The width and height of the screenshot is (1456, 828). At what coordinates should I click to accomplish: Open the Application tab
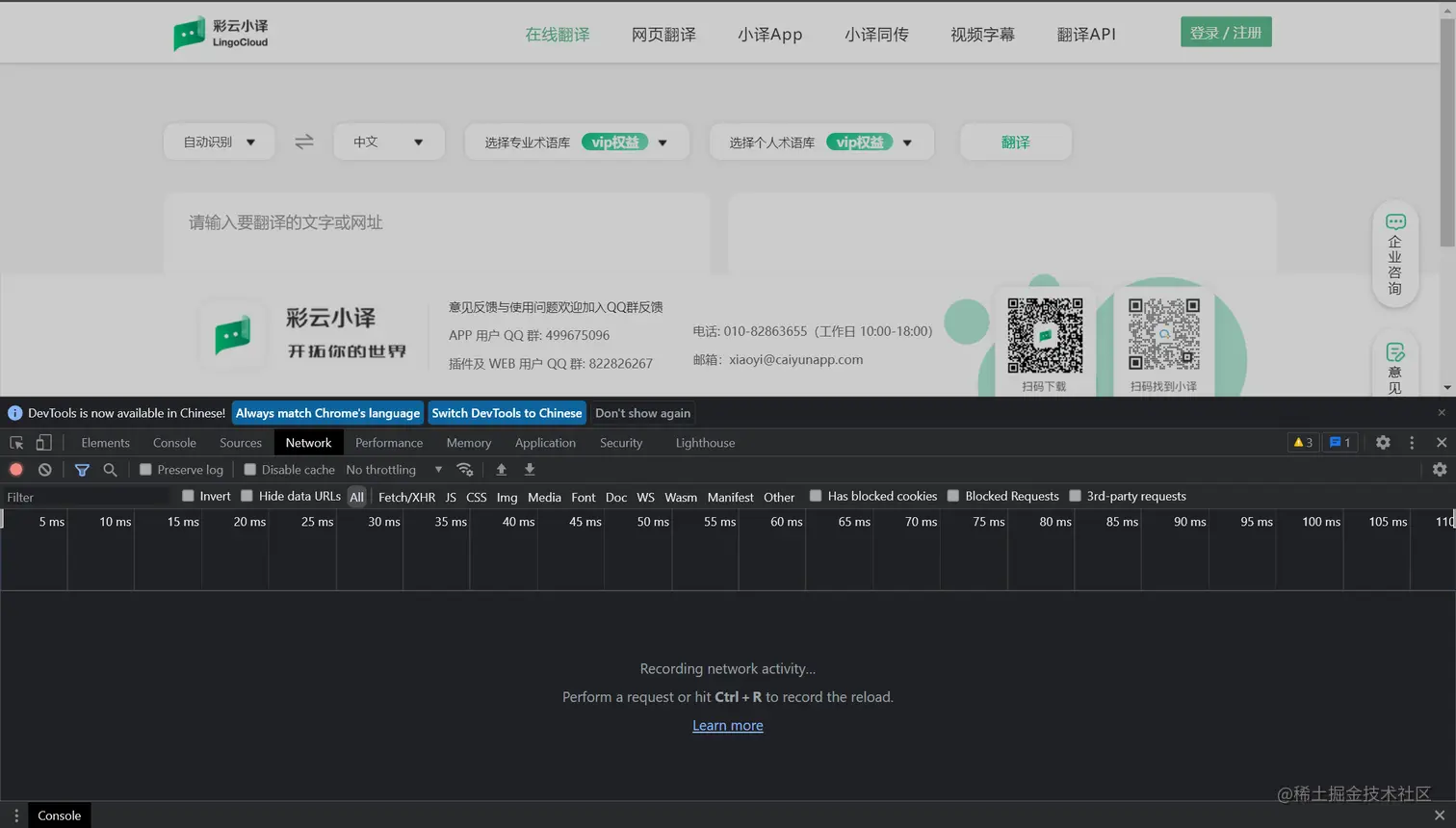545,443
